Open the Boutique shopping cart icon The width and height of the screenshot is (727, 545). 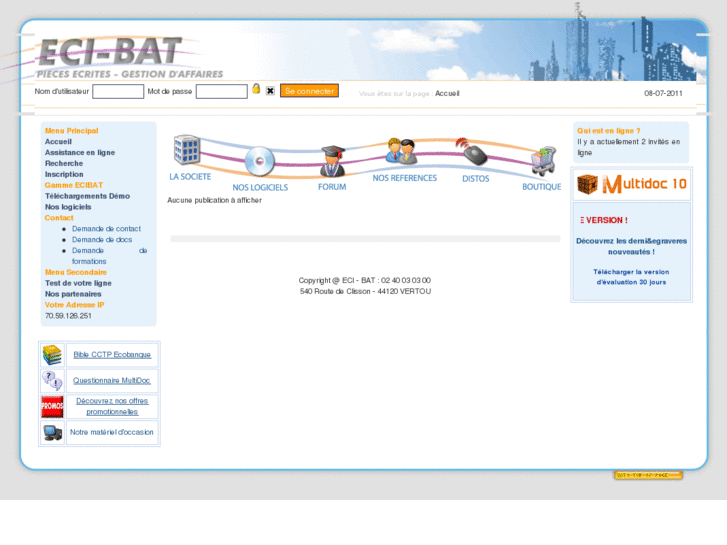click(x=543, y=161)
